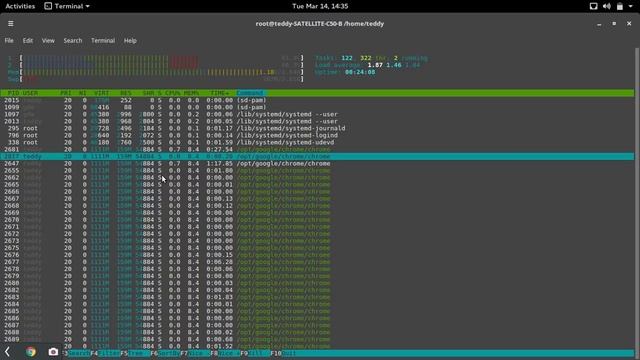The height and width of the screenshot is (360, 640).
Task: Click the camera screenshot icon
Action: [x=53, y=351]
